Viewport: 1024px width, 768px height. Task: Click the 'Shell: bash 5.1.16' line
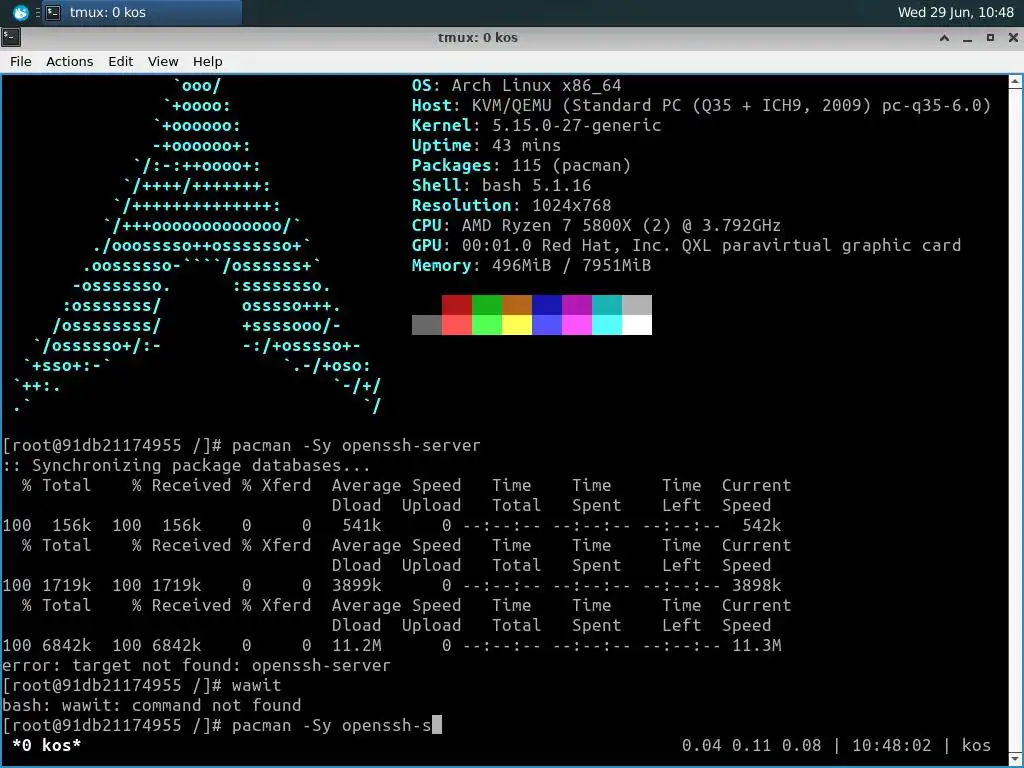[x=501, y=185]
